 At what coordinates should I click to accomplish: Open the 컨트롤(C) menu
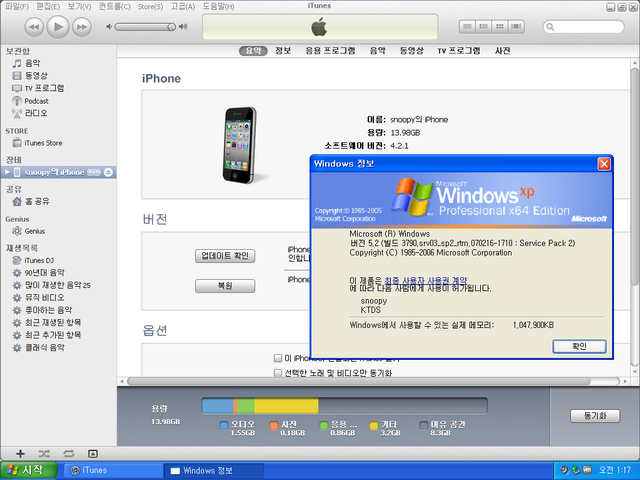pos(114,7)
